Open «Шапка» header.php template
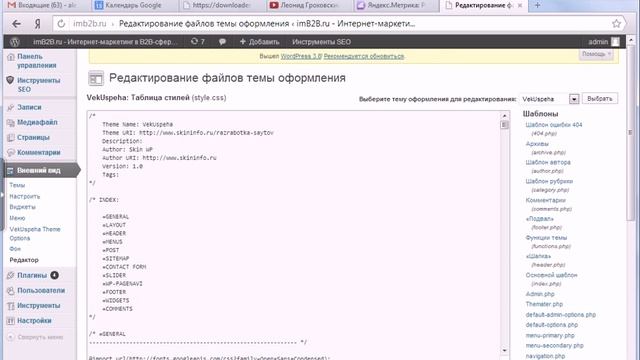The height and width of the screenshot is (360, 640). point(538,256)
